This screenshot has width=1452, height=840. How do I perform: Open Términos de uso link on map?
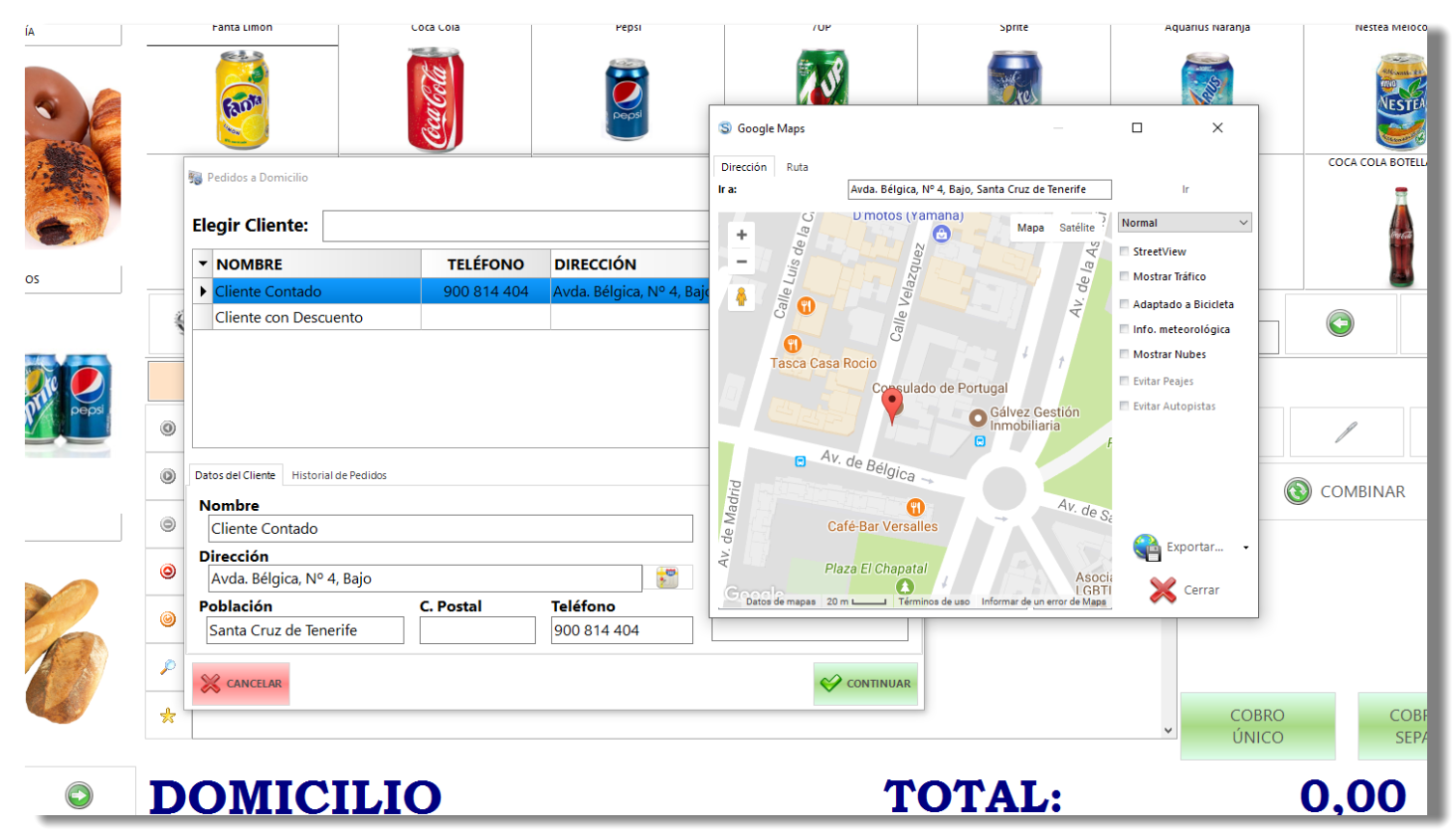[x=934, y=601]
